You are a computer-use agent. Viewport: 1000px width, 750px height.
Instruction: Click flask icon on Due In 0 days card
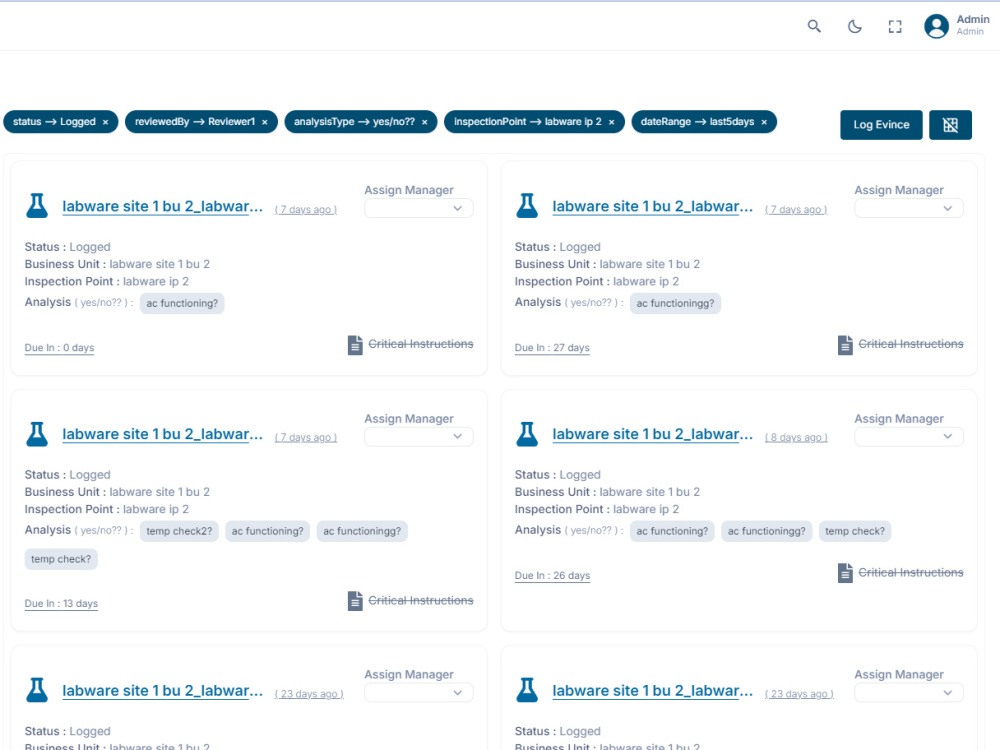click(x=37, y=206)
